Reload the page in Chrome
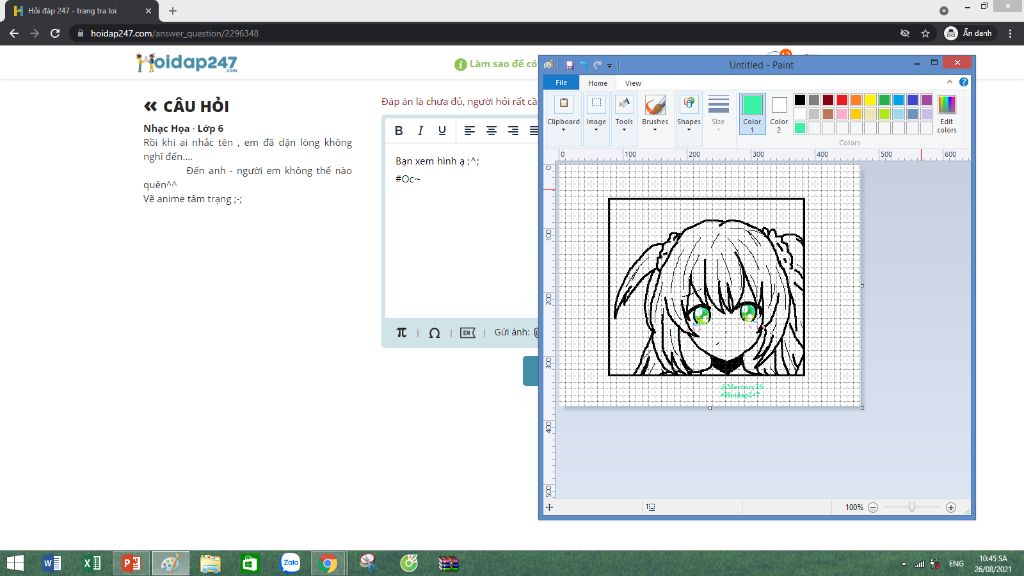Screen dimensions: 1024x576 pyautogui.click(x=55, y=33)
